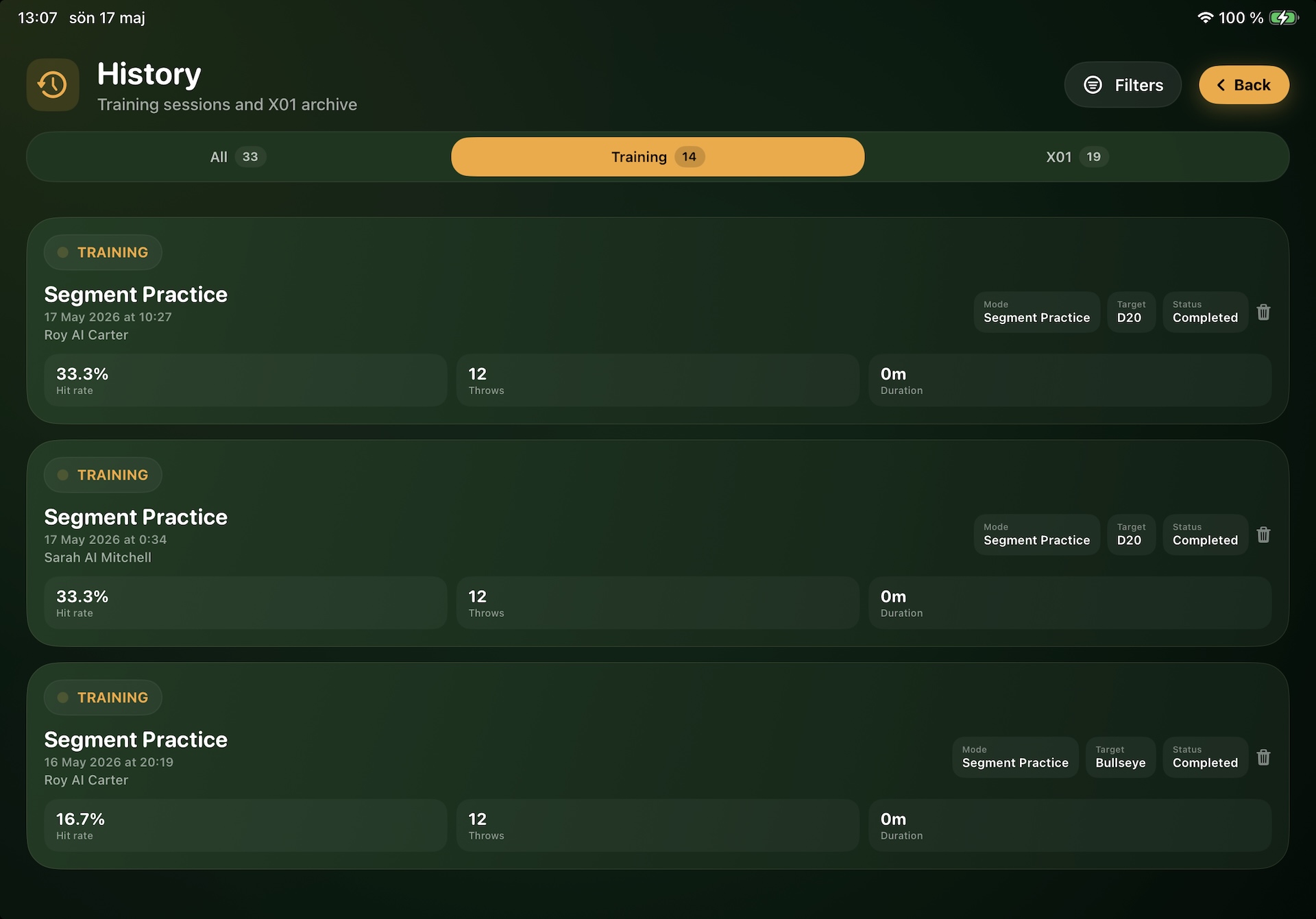Click 33.3% hit rate of 10:27 session

click(x=245, y=380)
